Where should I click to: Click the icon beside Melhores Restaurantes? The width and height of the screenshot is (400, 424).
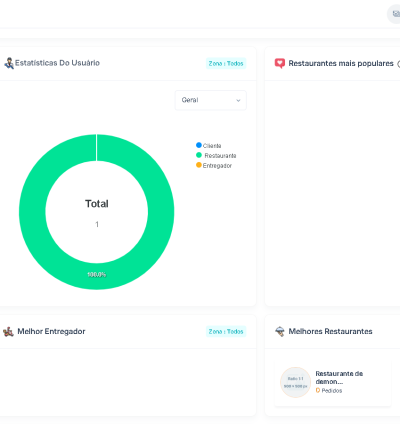click(280, 331)
